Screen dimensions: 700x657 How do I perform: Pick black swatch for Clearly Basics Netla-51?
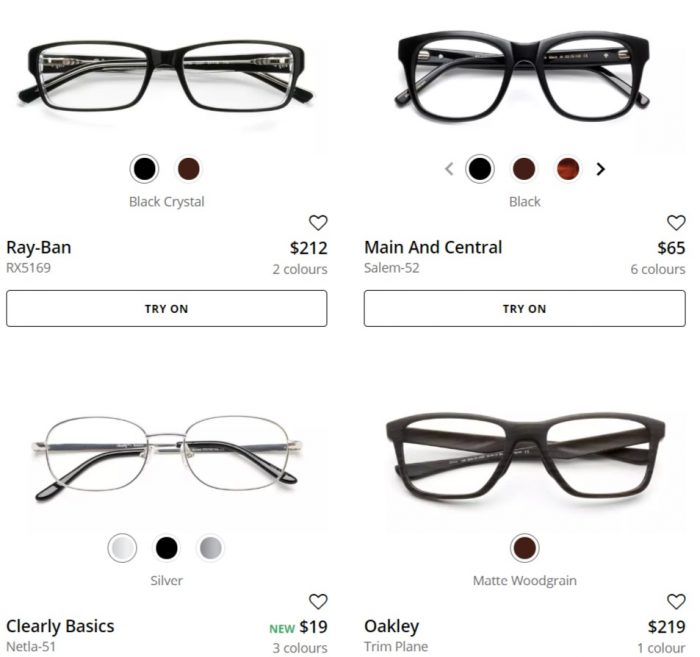coord(167,548)
